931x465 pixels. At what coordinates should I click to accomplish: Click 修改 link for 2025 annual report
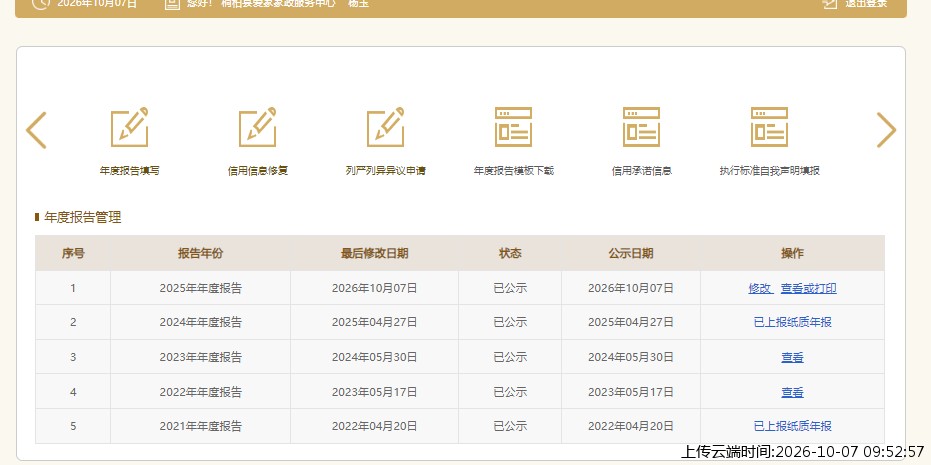click(x=759, y=289)
